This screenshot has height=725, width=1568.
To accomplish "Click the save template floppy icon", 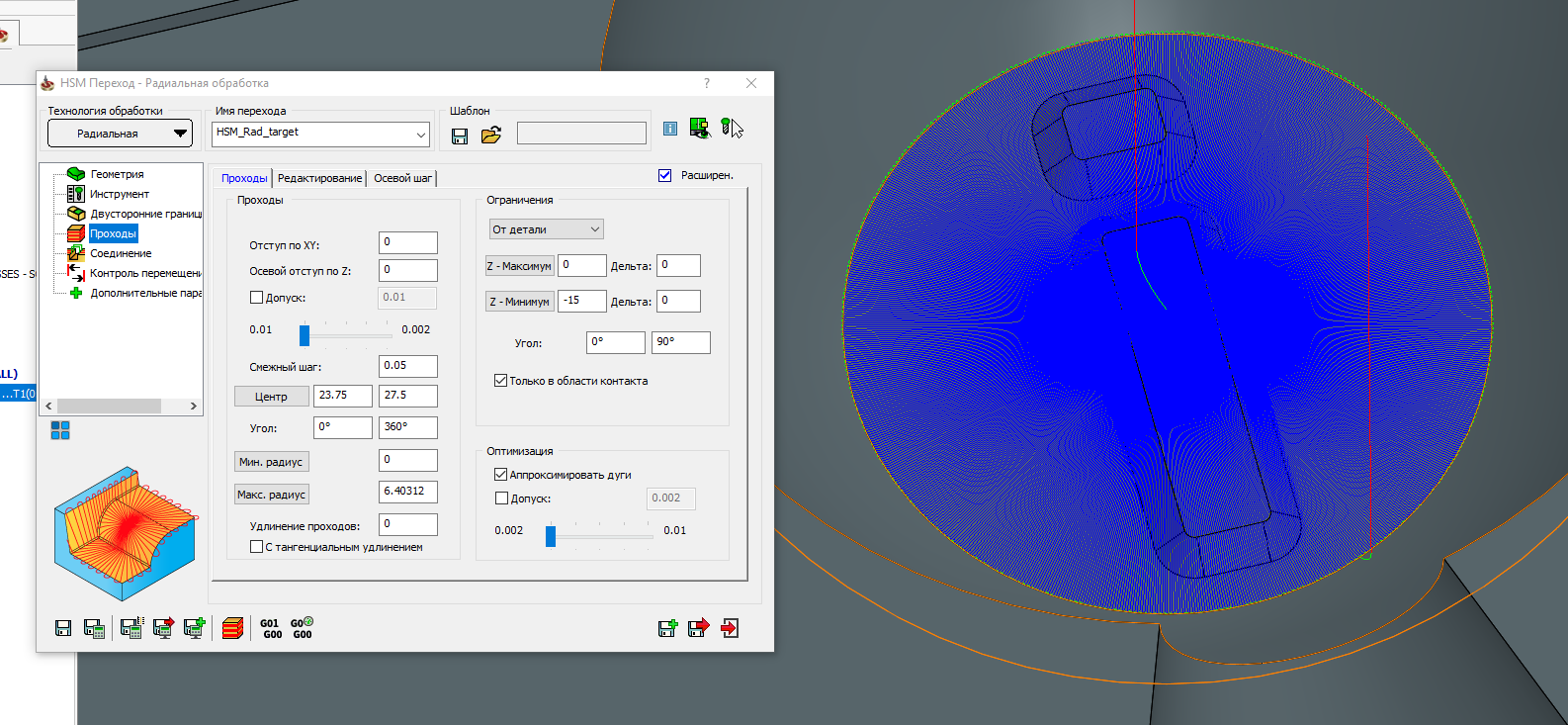I will (460, 136).
